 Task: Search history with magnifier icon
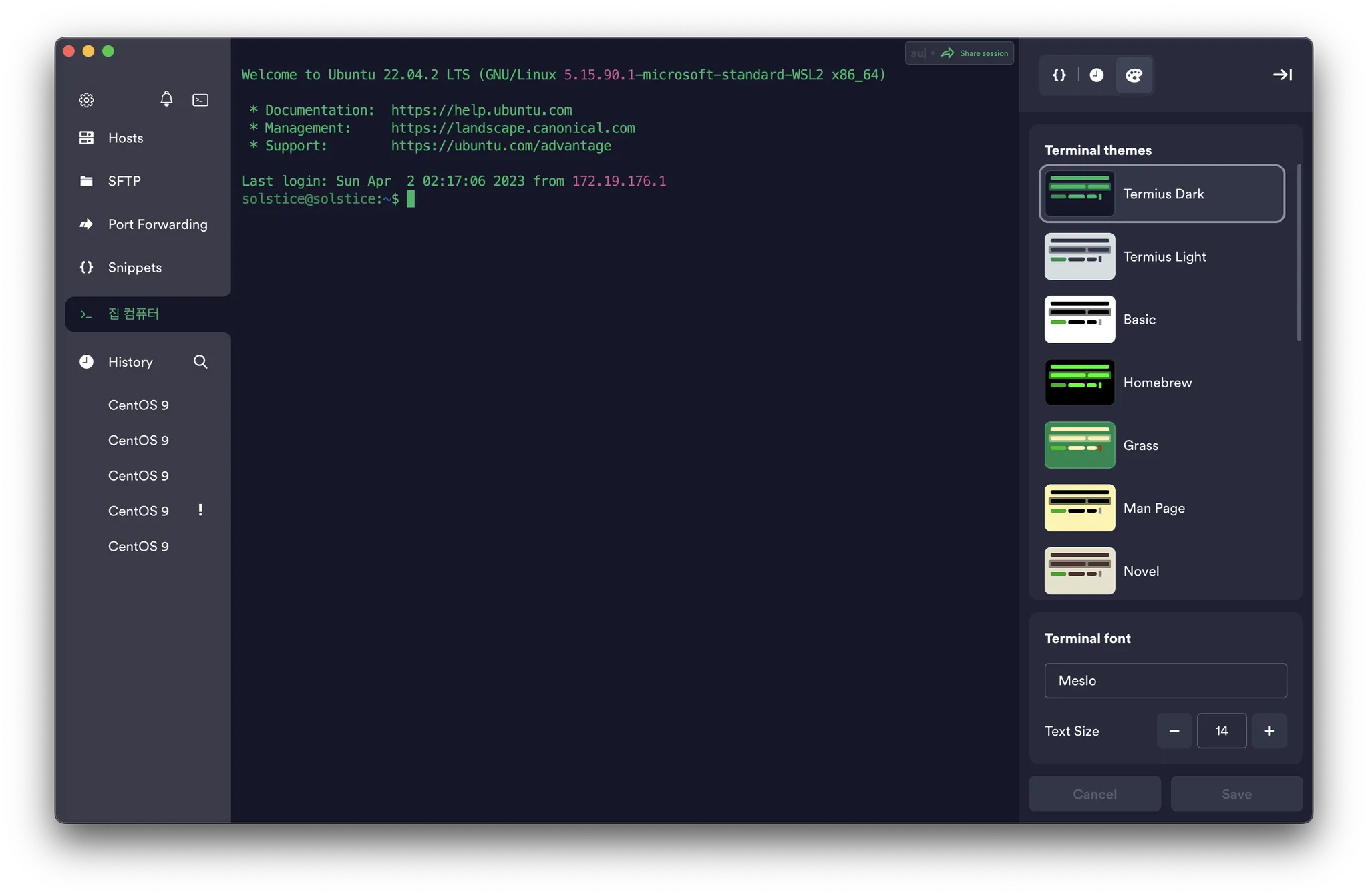click(x=200, y=362)
